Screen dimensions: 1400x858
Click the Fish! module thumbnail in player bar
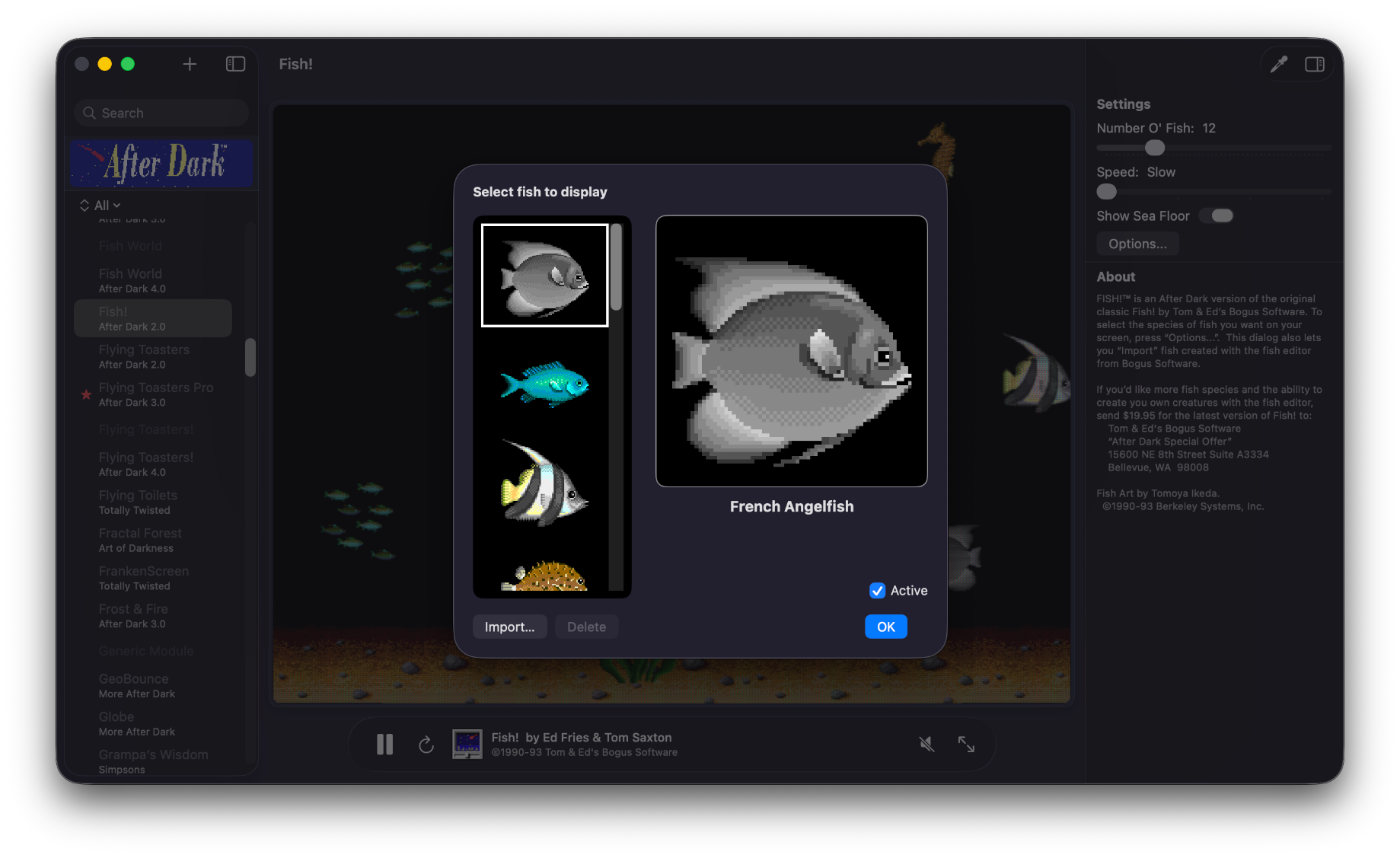(x=467, y=744)
